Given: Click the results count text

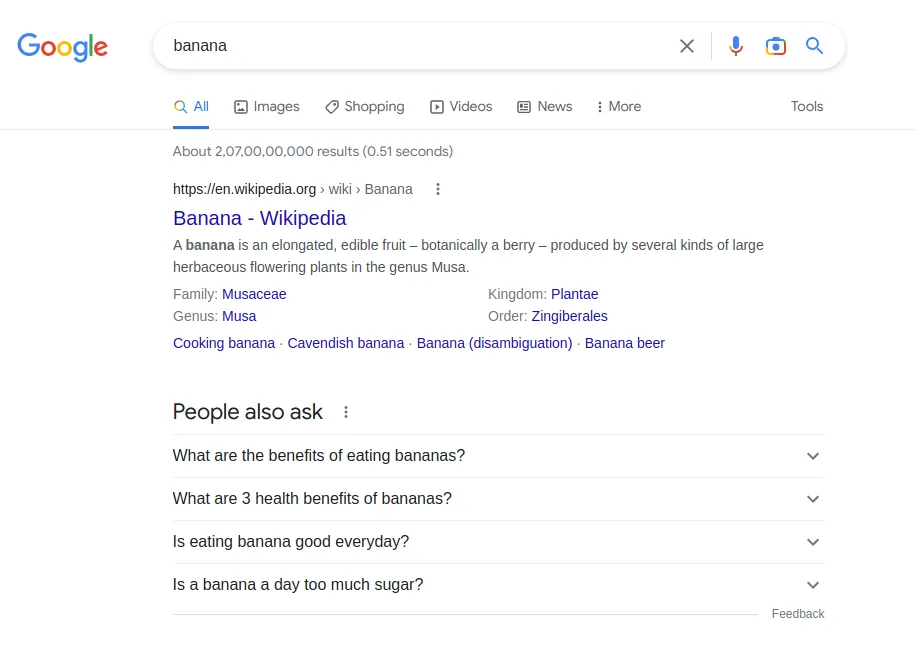Looking at the screenshot, I should point(313,151).
